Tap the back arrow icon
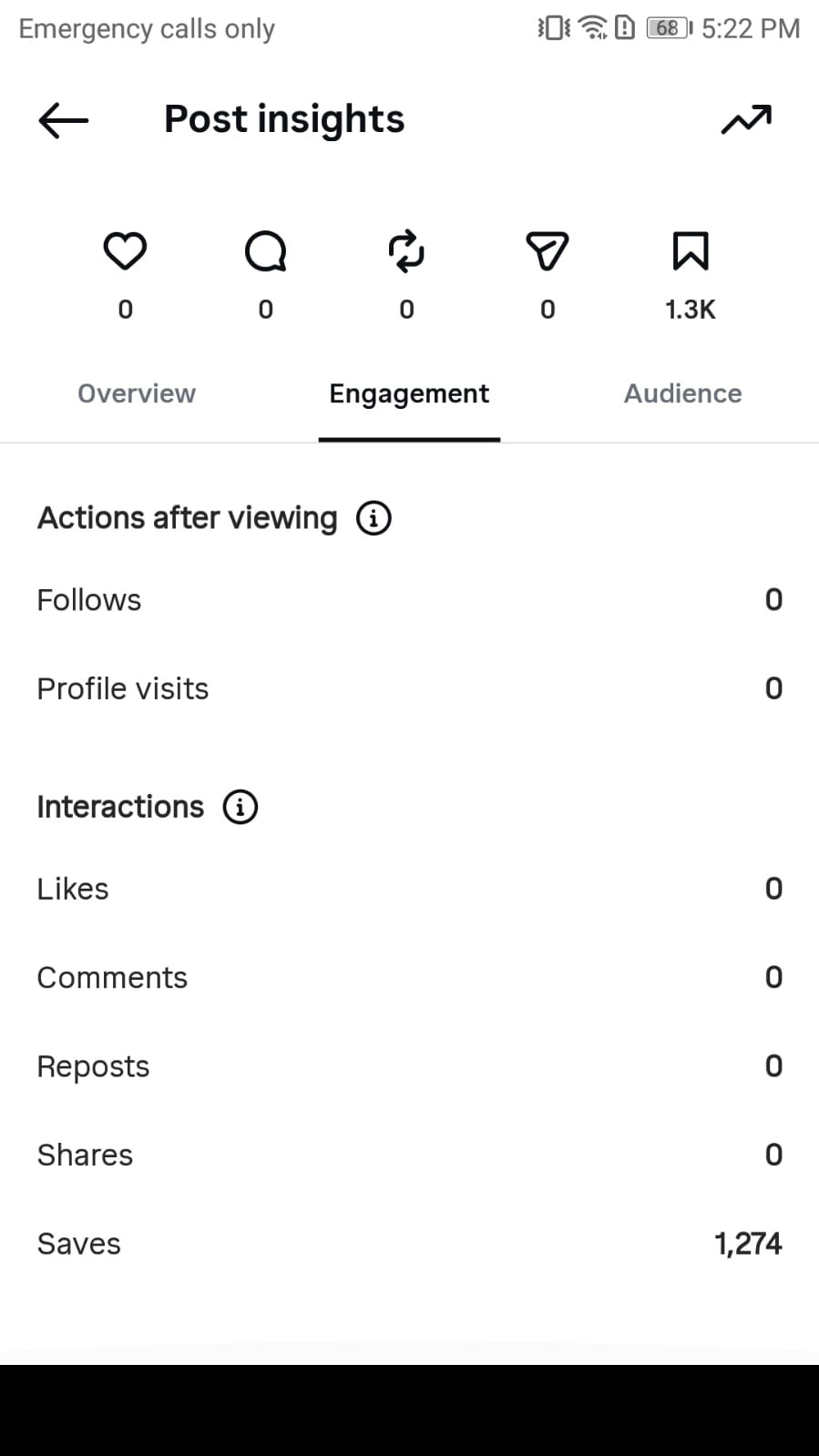The image size is (819, 1456). [63, 120]
